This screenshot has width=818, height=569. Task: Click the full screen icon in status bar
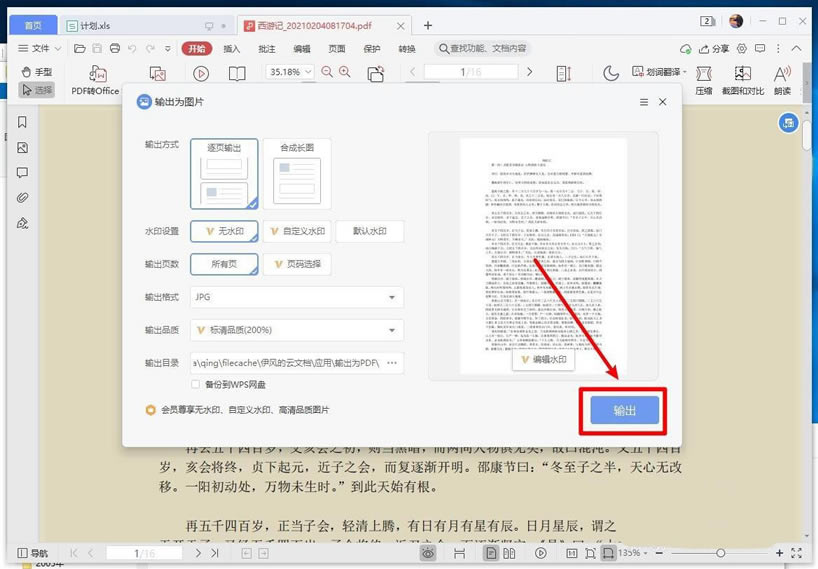click(x=797, y=553)
